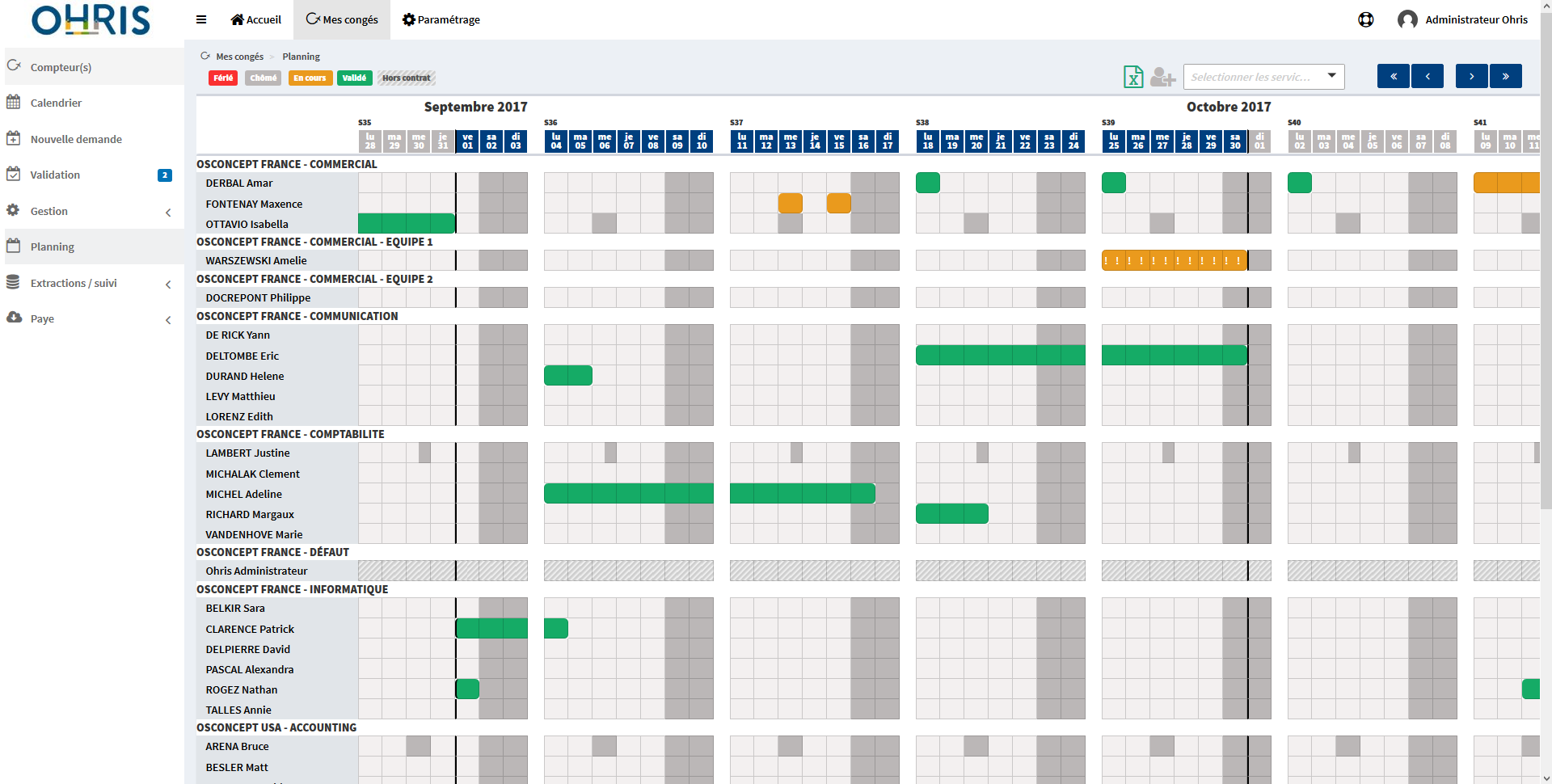Jump forward with double right arrow button
Screen dimensions: 1552x784
click(x=1506, y=76)
